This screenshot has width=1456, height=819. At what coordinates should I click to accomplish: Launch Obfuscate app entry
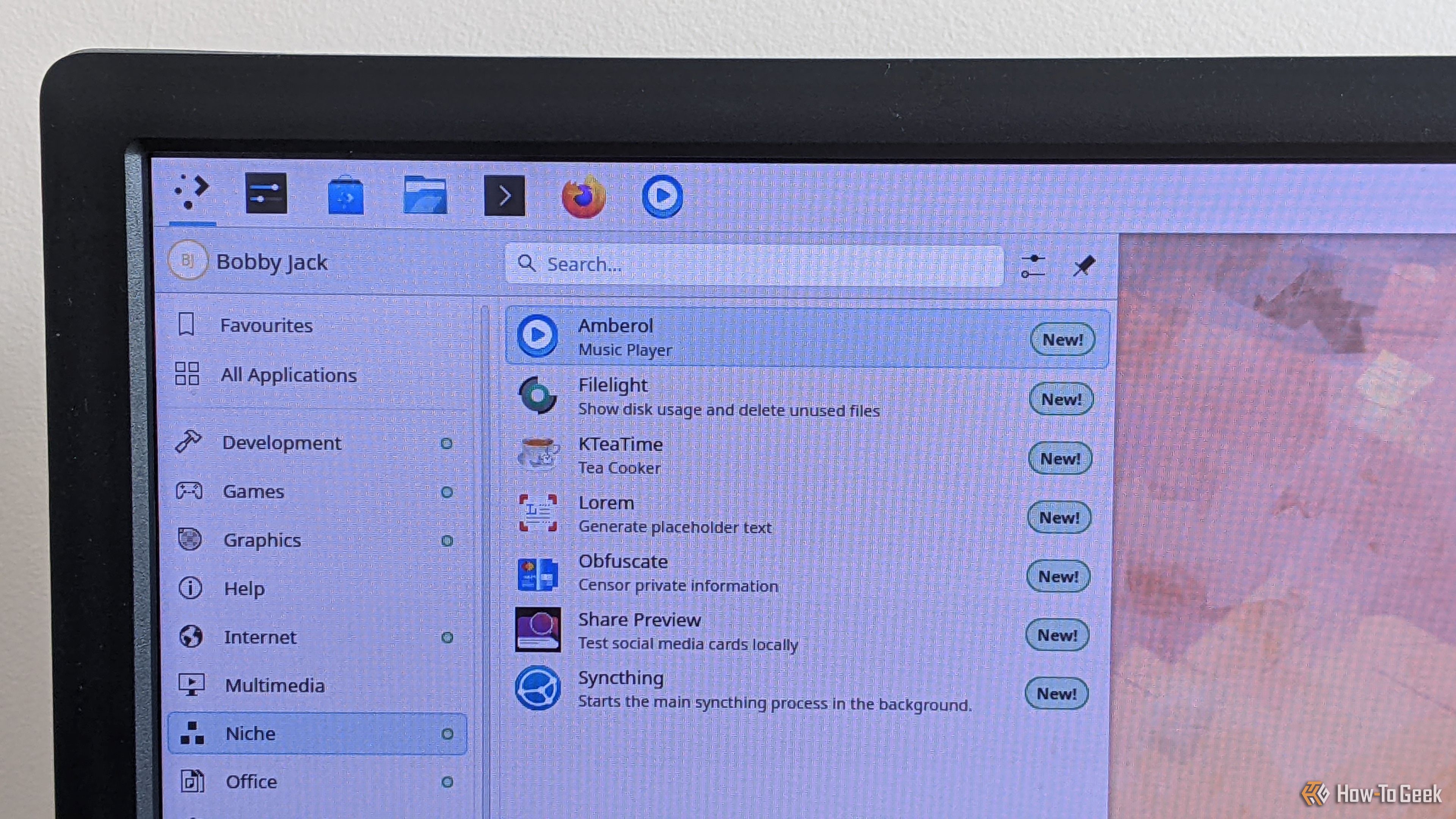[804, 574]
